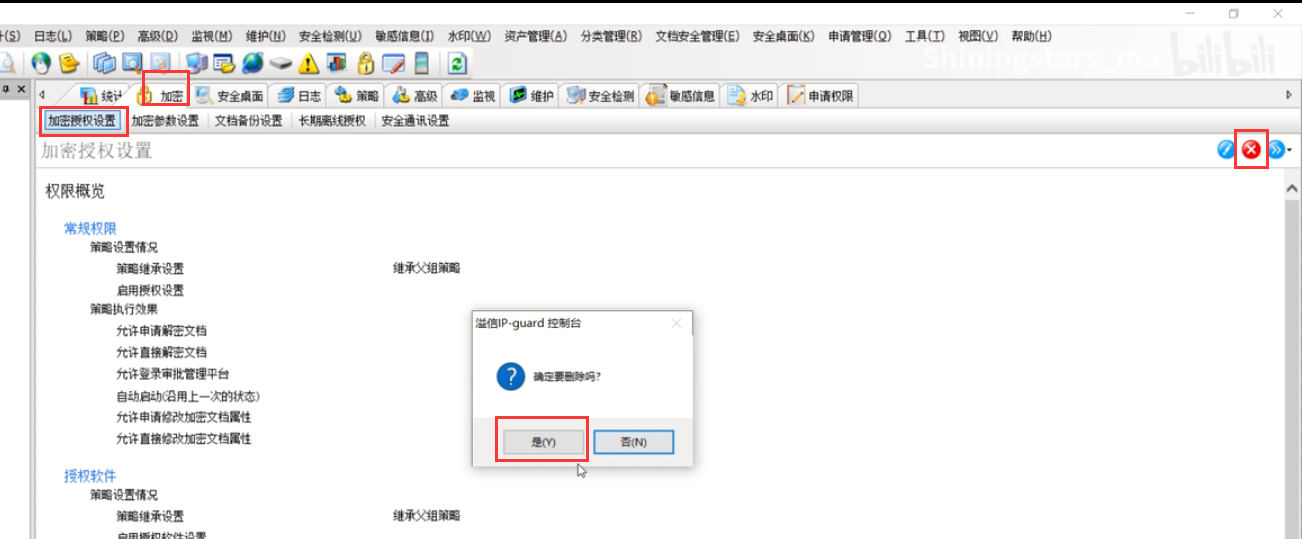Click the padlock icon in the toolbar
1302x539 pixels.
coord(366,63)
